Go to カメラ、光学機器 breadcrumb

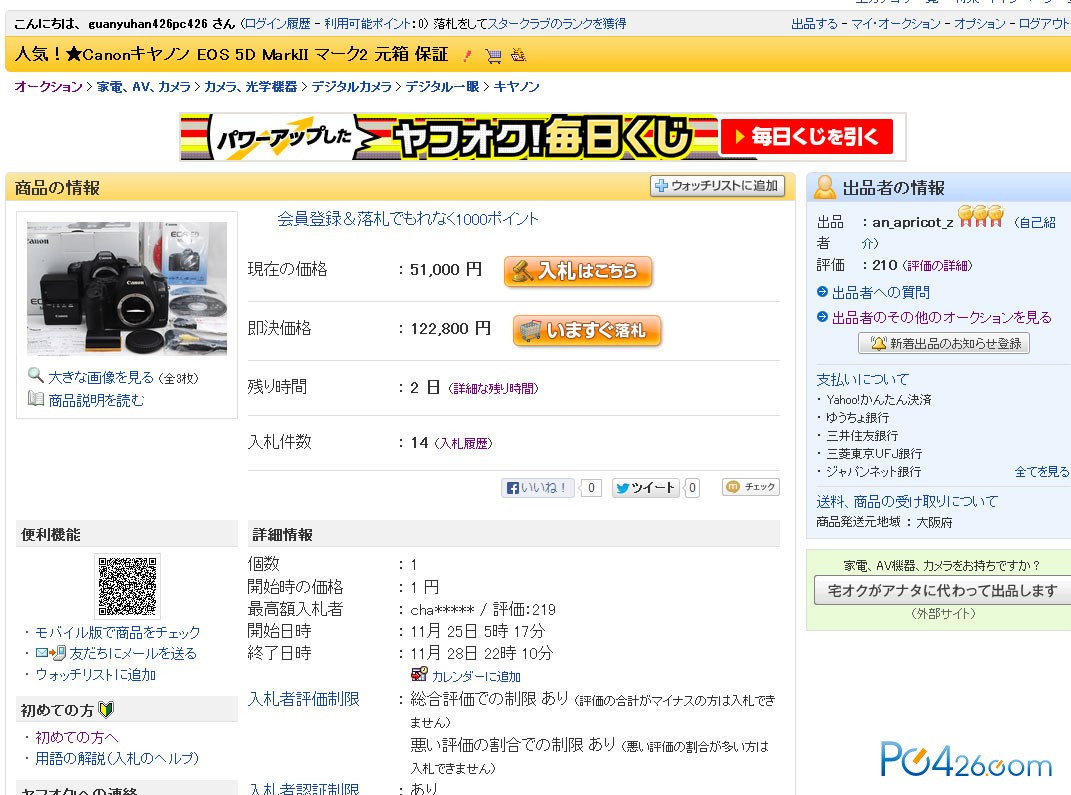click(x=251, y=87)
